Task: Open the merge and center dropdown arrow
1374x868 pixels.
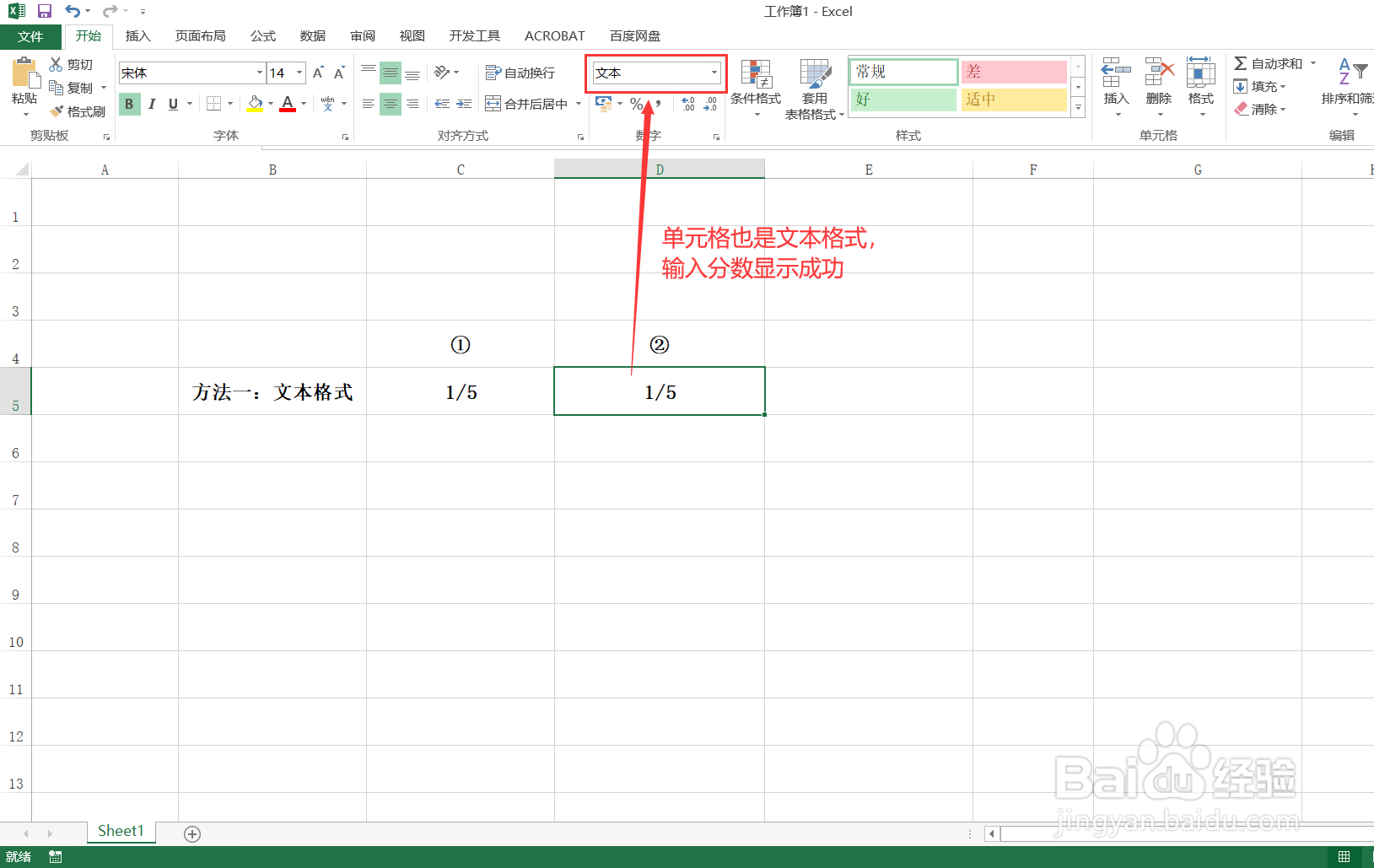Action: tap(579, 104)
